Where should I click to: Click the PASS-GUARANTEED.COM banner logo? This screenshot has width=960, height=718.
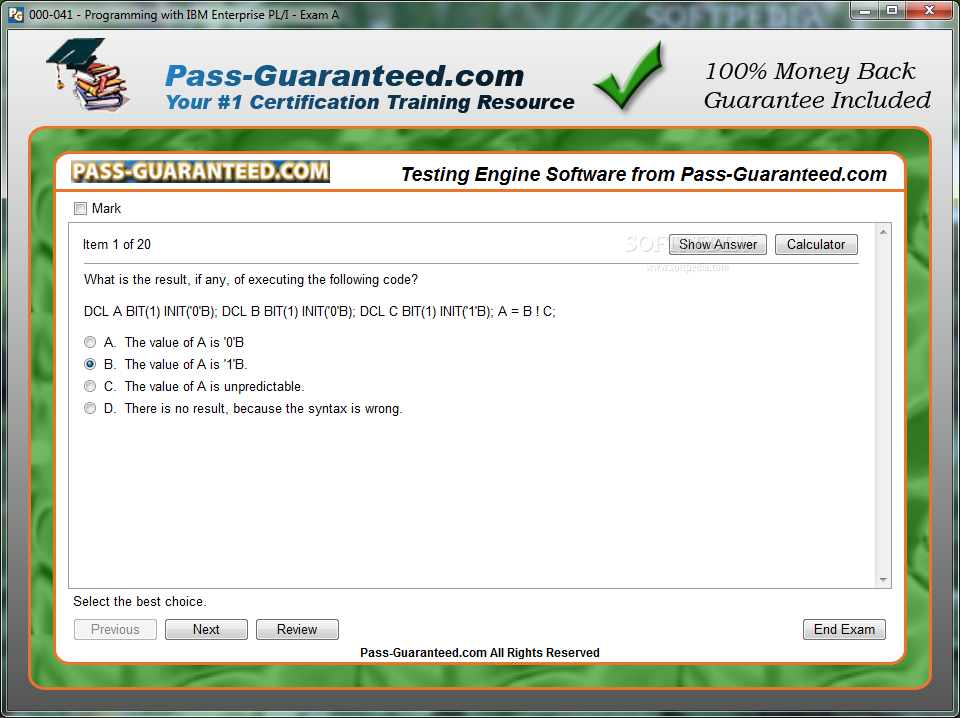pyautogui.click(x=200, y=171)
